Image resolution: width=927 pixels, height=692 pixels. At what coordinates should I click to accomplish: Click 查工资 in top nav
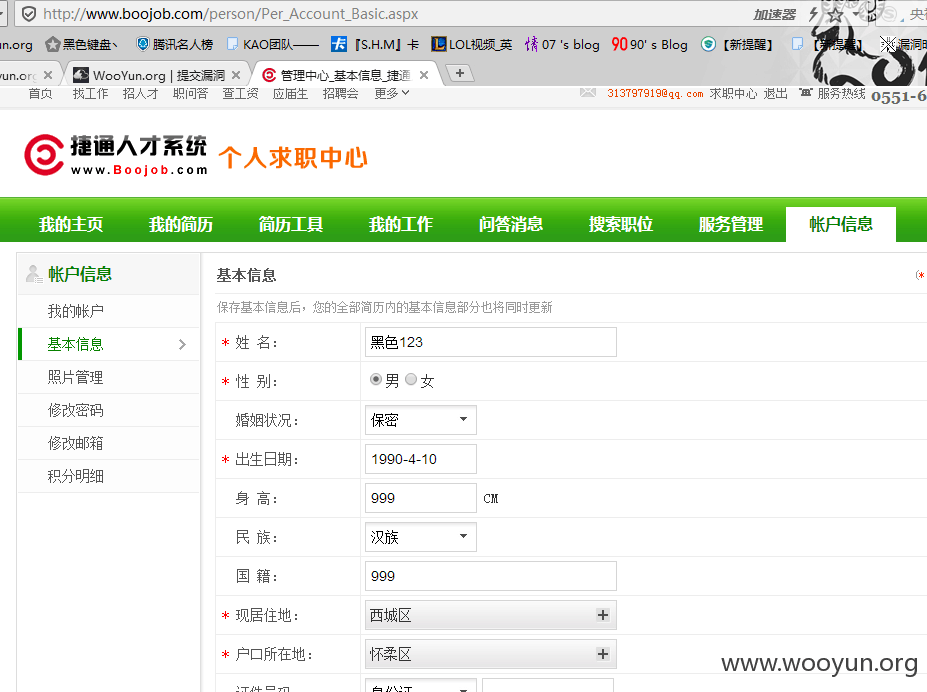point(241,93)
